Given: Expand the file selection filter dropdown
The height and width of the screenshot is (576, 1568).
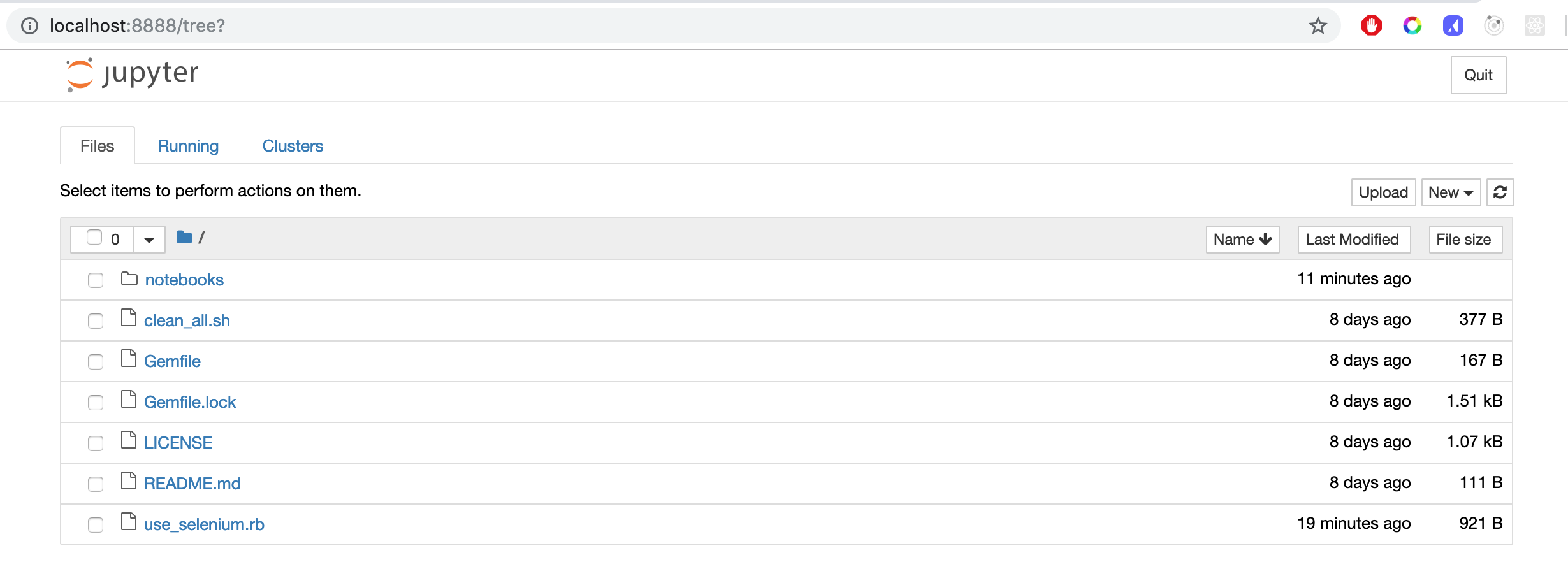Looking at the screenshot, I should pyautogui.click(x=149, y=239).
